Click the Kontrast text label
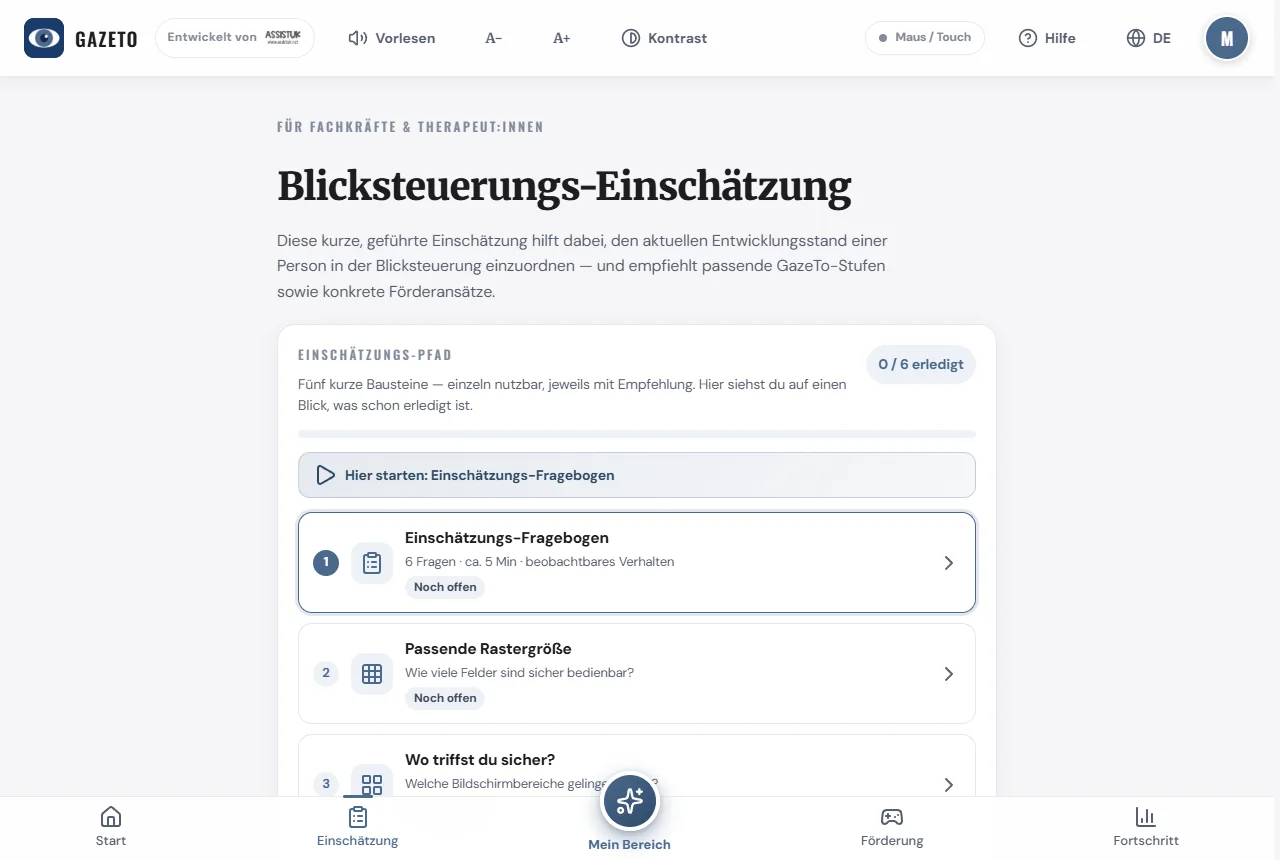The width and height of the screenshot is (1280, 860). (x=677, y=38)
